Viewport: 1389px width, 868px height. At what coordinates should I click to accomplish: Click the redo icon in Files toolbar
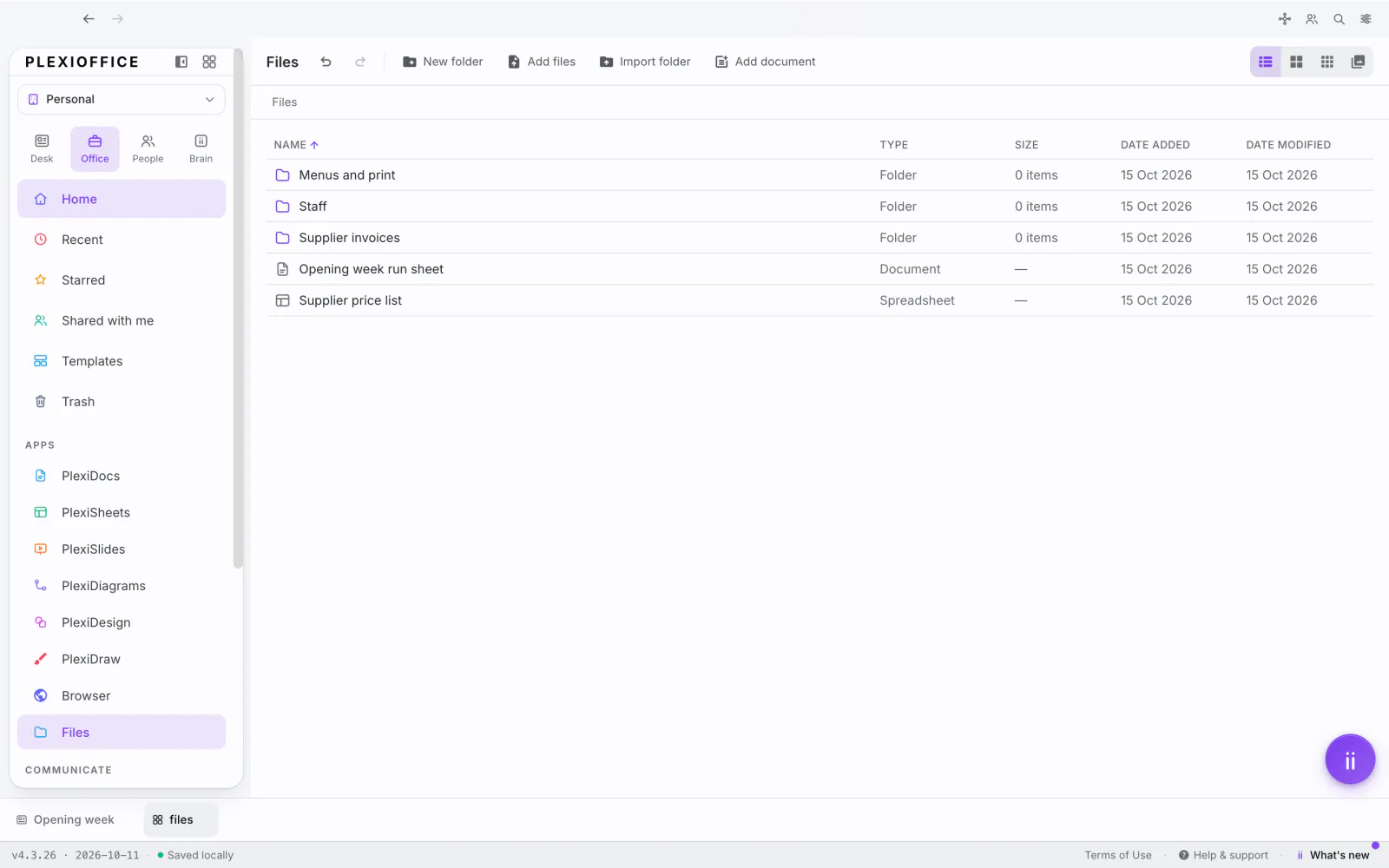[360, 62]
